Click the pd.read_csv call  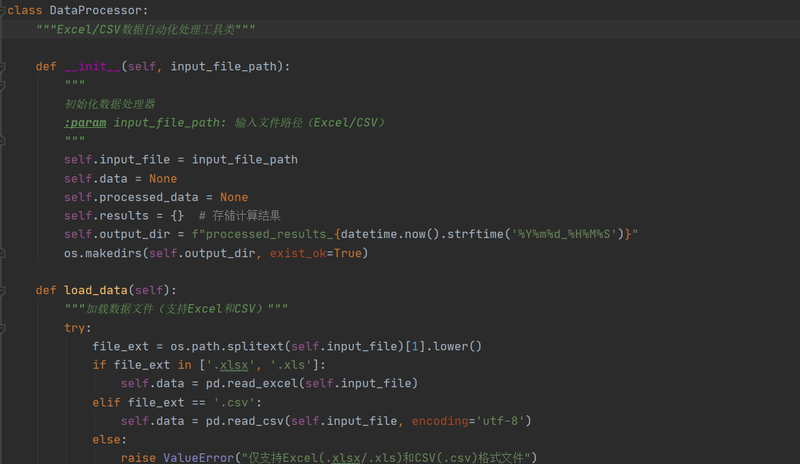click(x=244, y=421)
